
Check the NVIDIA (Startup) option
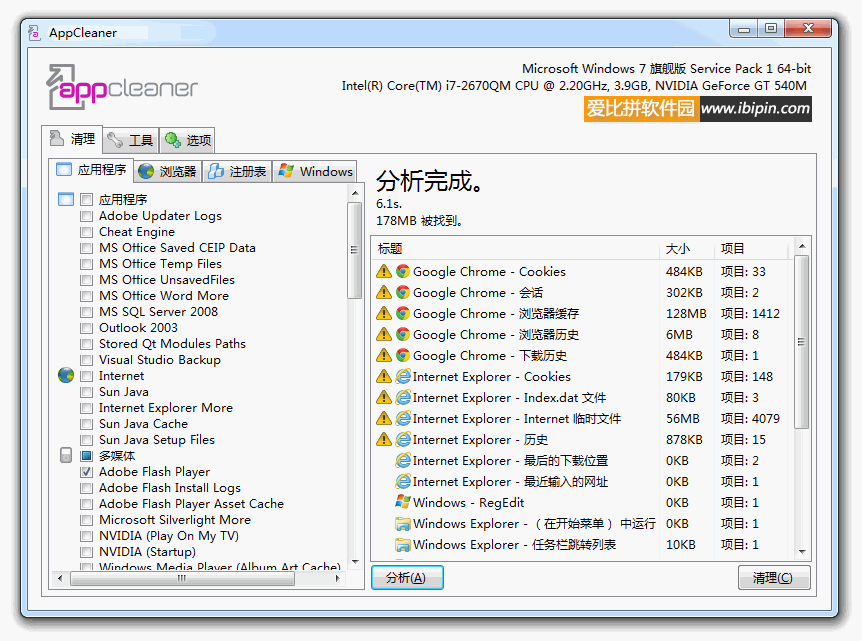click(x=86, y=551)
